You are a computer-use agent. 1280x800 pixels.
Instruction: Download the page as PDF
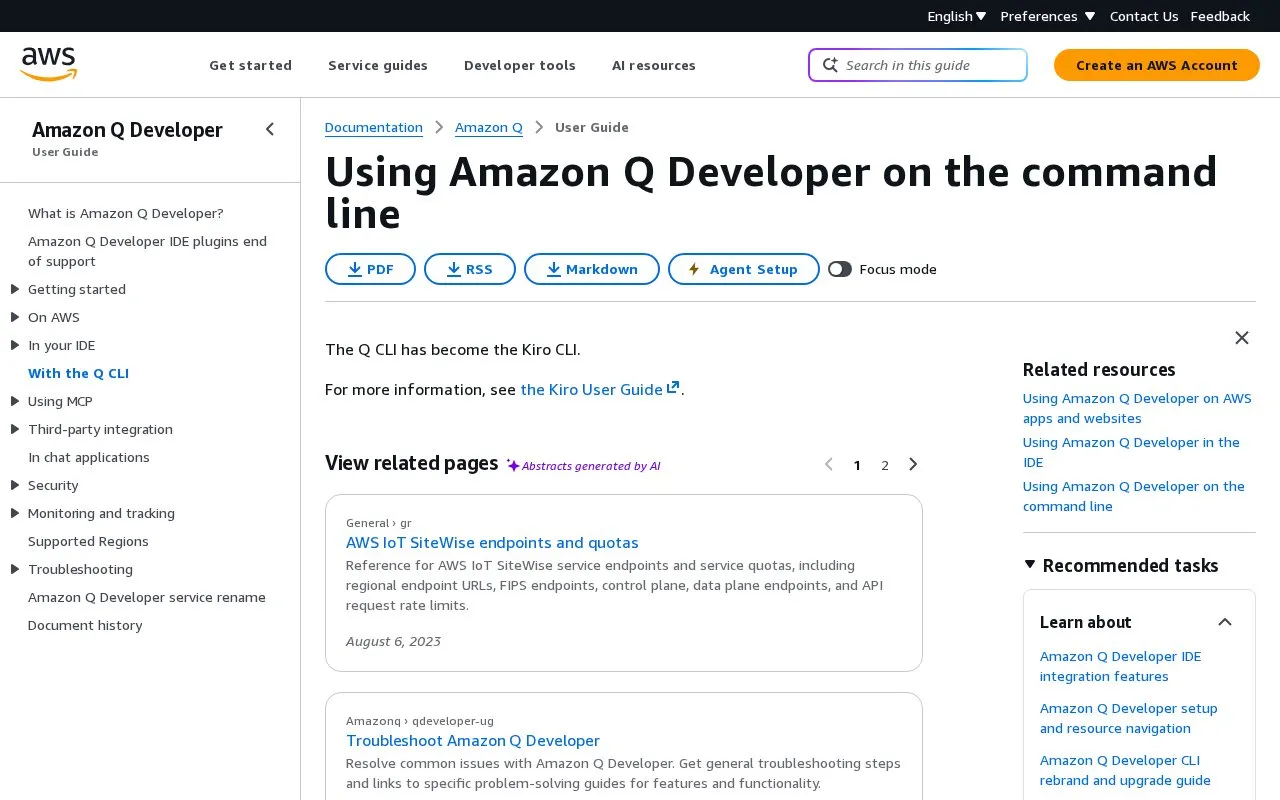pyautogui.click(x=370, y=269)
